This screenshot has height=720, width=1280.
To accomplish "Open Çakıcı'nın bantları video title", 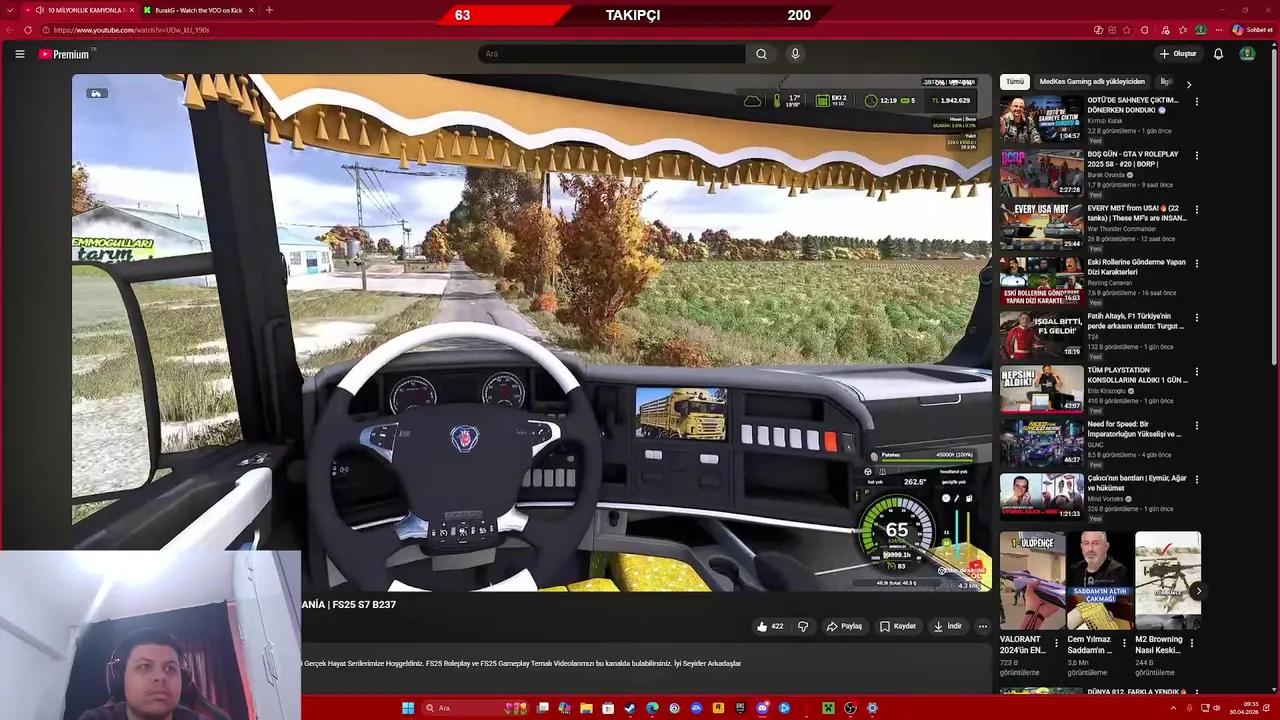I will tap(1137, 483).
